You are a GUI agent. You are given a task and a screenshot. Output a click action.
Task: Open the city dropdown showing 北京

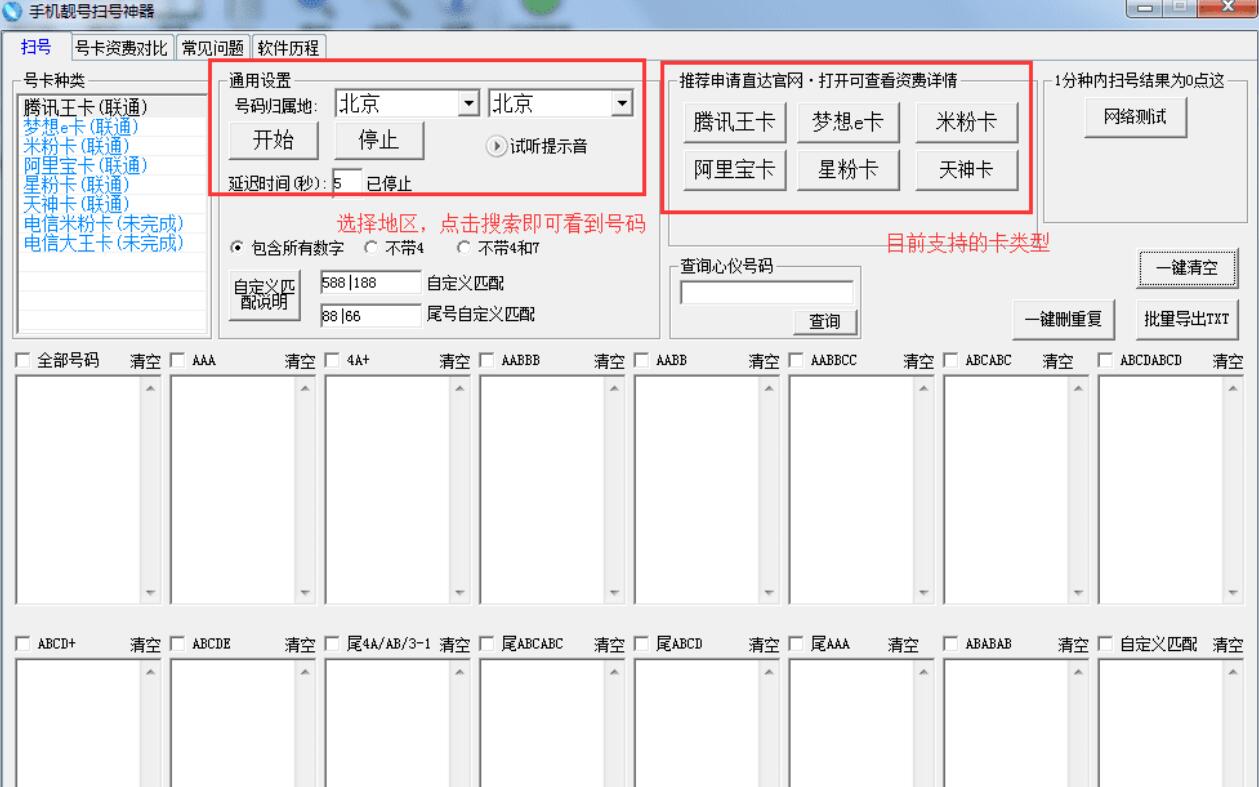(622, 104)
